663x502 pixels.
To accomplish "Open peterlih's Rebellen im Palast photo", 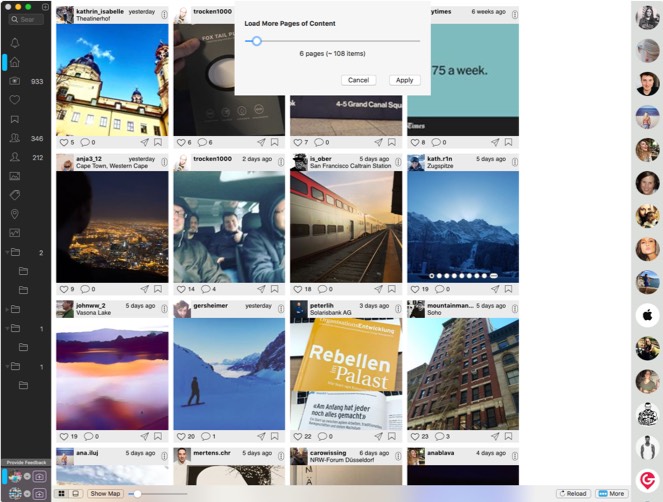I will click(346, 374).
